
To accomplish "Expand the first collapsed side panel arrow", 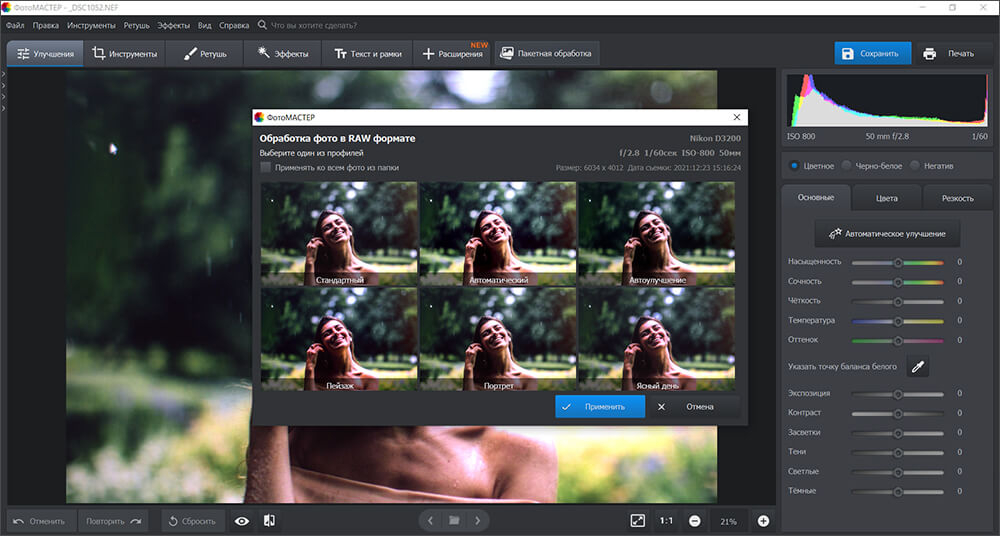I will point(3,74).
